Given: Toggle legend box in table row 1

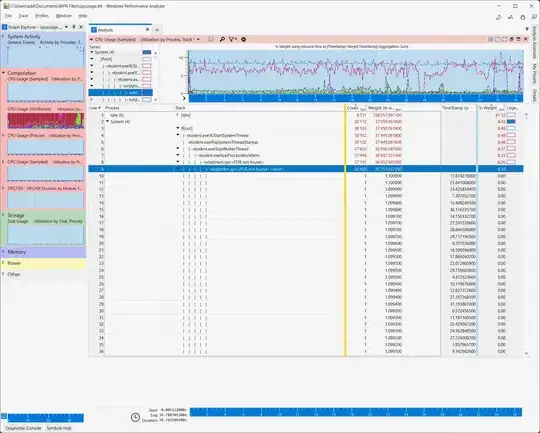Looking at the screenshot, I should tap(511, 115).
